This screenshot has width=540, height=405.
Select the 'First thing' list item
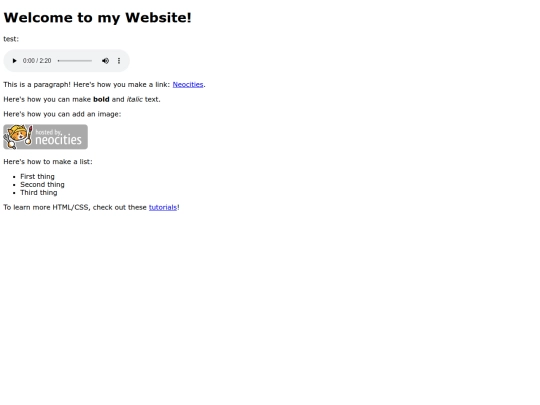point(37,176)
